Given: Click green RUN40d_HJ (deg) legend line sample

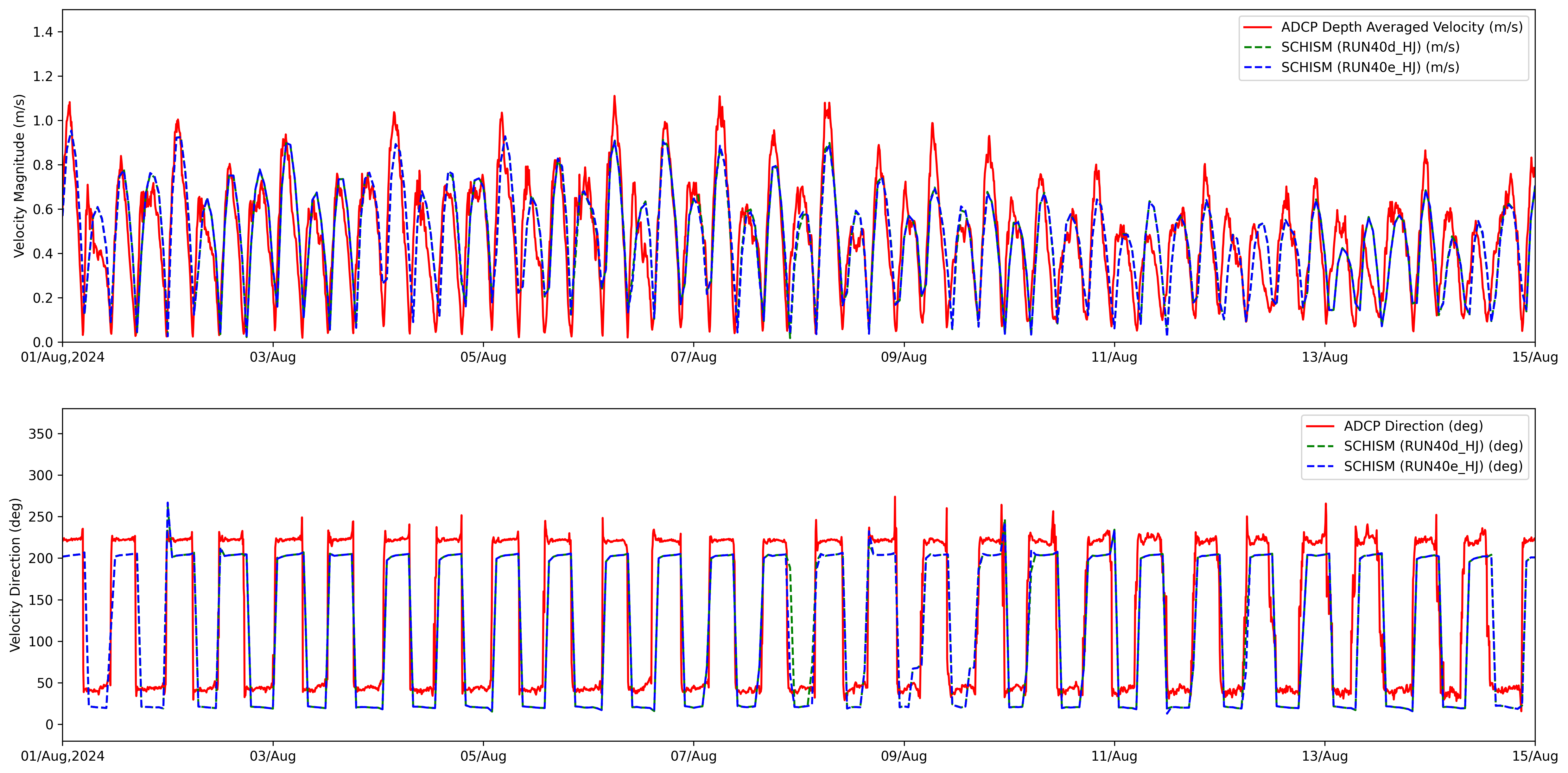Looking at the screenshot, I should pyautogui.click(x=1320, y=447).
